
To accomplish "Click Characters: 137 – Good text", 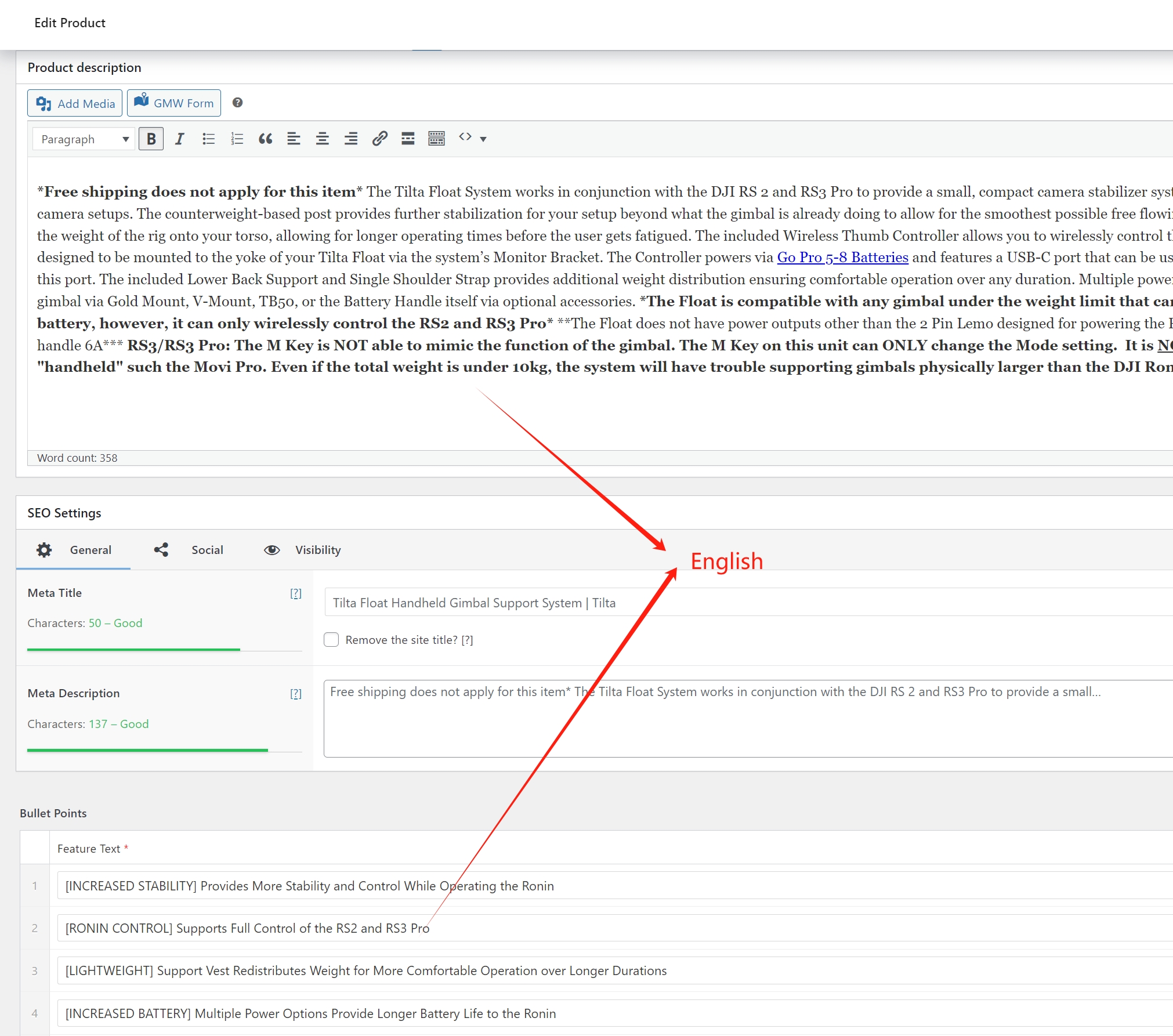I will tap(88, 724).
